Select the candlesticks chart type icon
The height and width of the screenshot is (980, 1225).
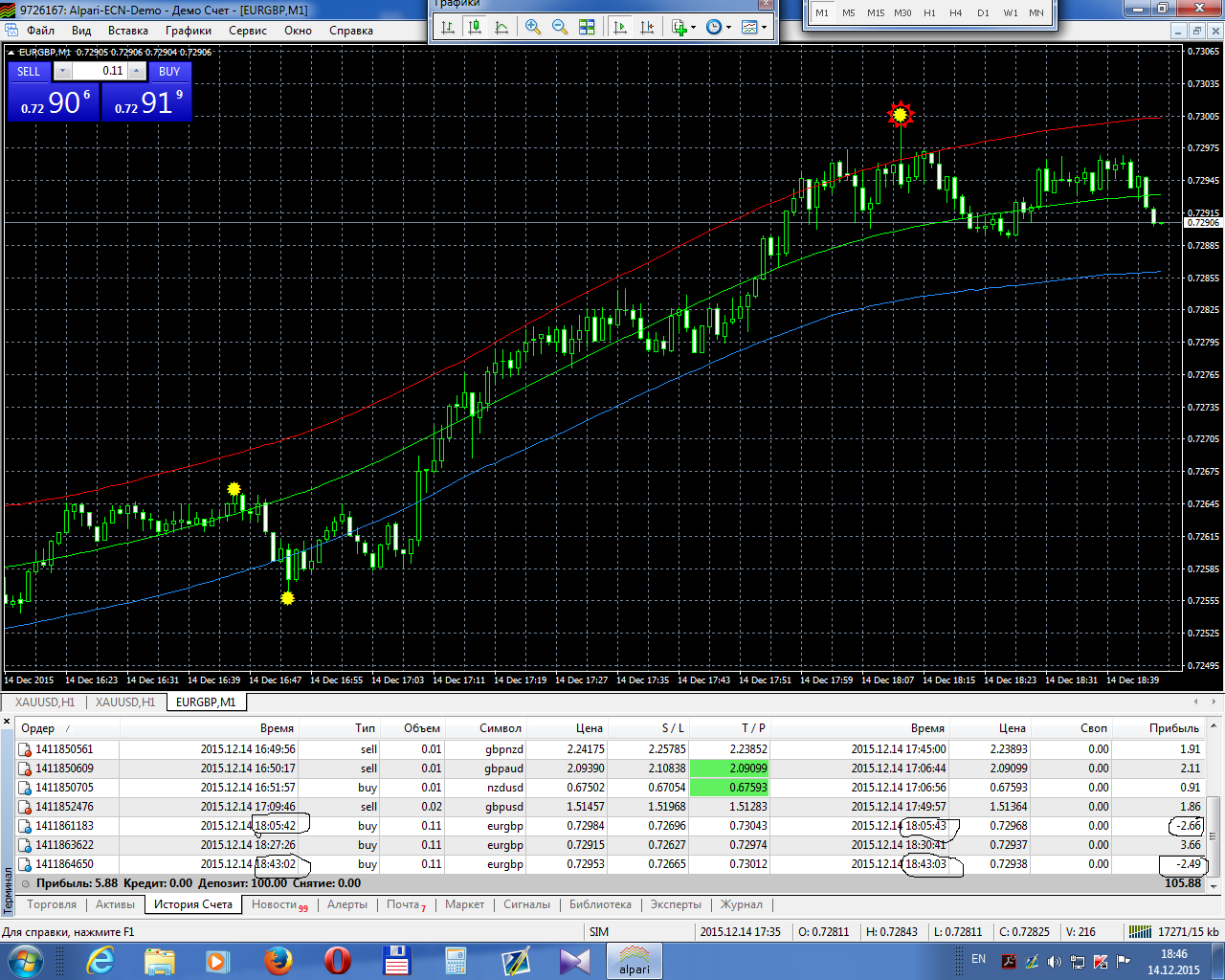click(474, 27)
